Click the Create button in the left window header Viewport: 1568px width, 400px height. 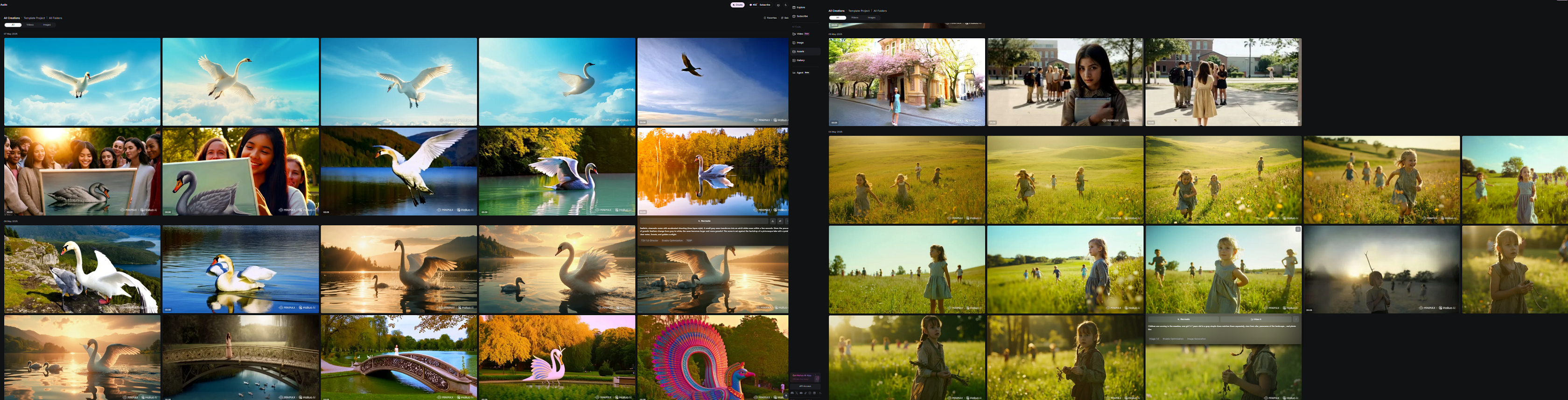click(x=738, y=5)
